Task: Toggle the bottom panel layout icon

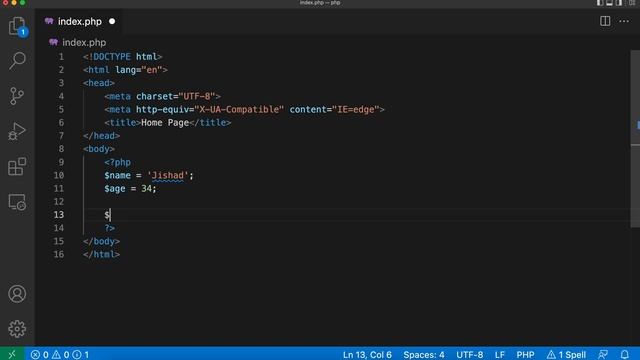Action: coord(609,3)
